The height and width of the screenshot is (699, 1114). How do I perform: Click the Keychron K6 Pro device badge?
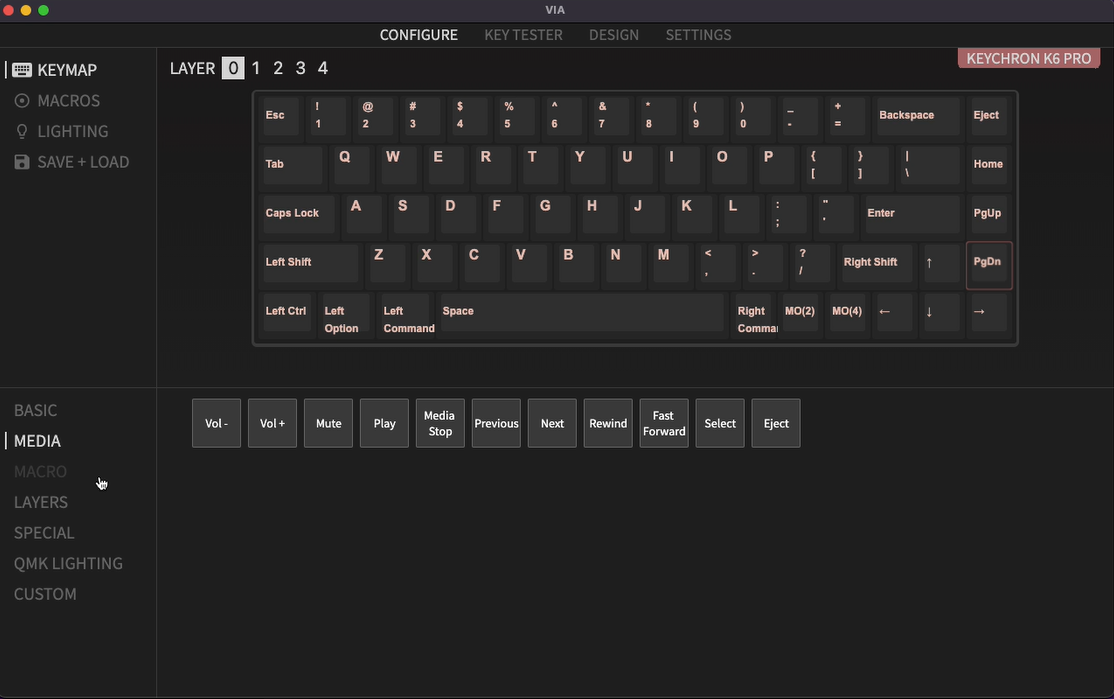click(x=1028, y=59)
